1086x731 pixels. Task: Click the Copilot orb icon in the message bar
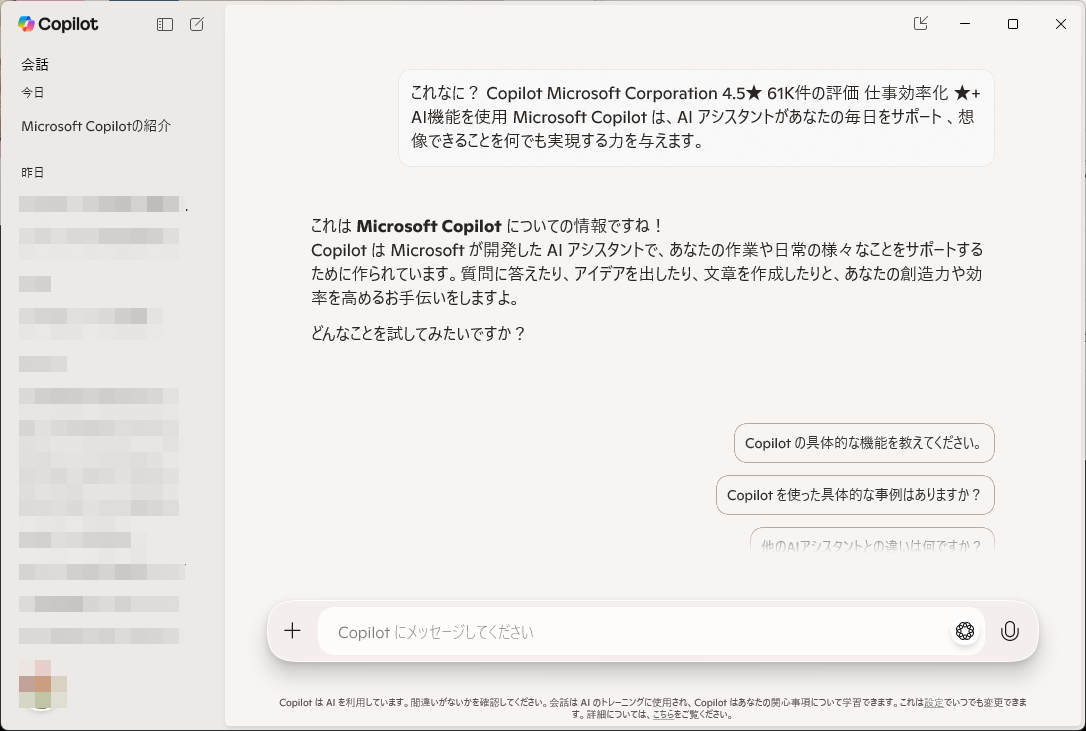(964, 631)
